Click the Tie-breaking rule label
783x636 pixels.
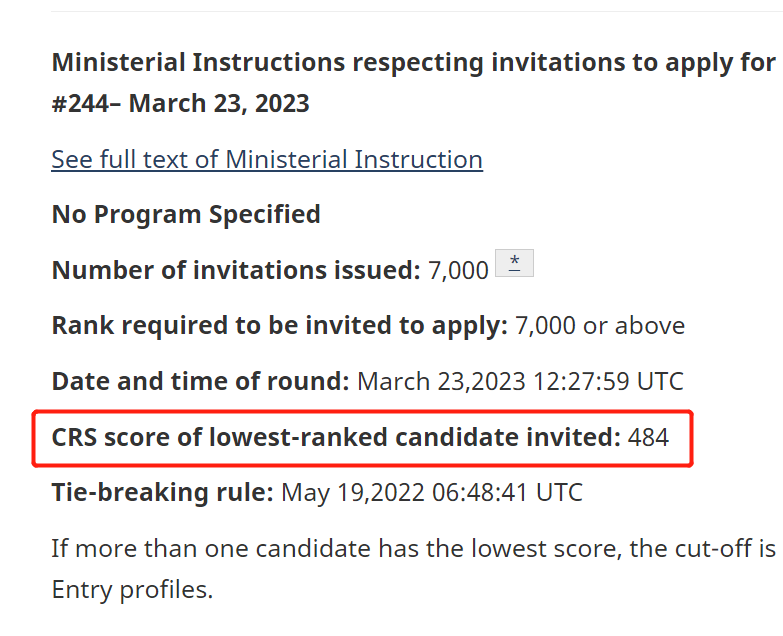click(x=162, y=492)
